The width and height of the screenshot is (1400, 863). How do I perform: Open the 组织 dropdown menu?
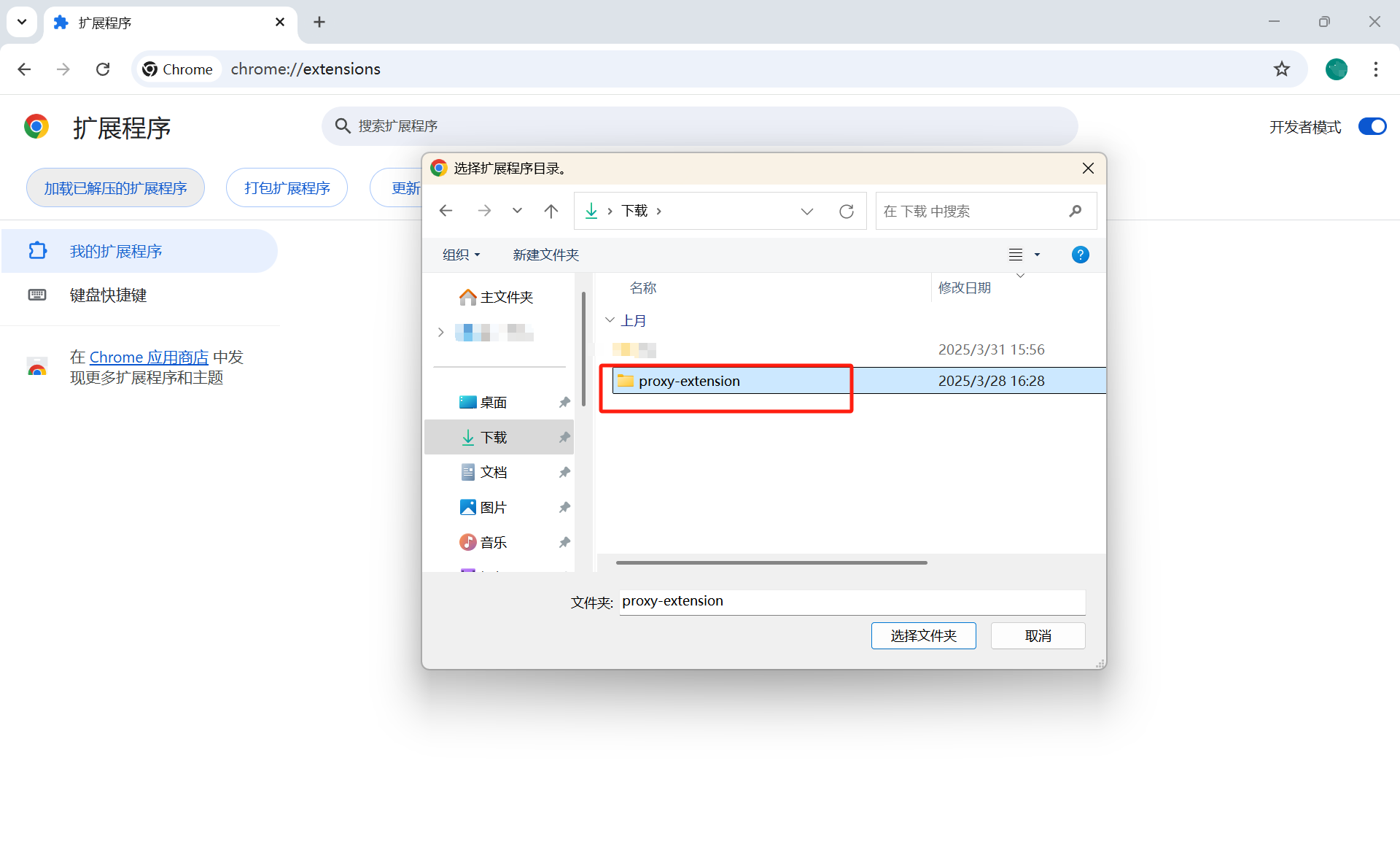pos(461,255)
